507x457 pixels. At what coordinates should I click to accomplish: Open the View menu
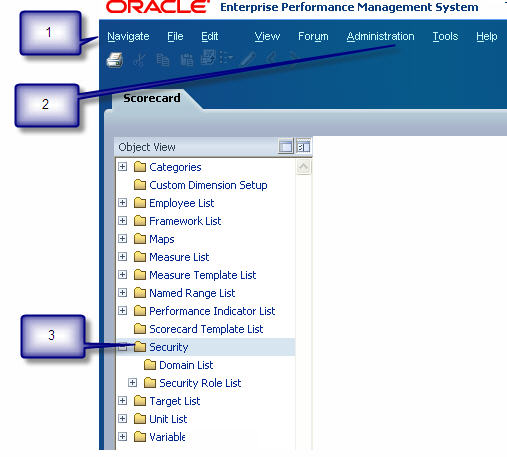click(267, 36)
